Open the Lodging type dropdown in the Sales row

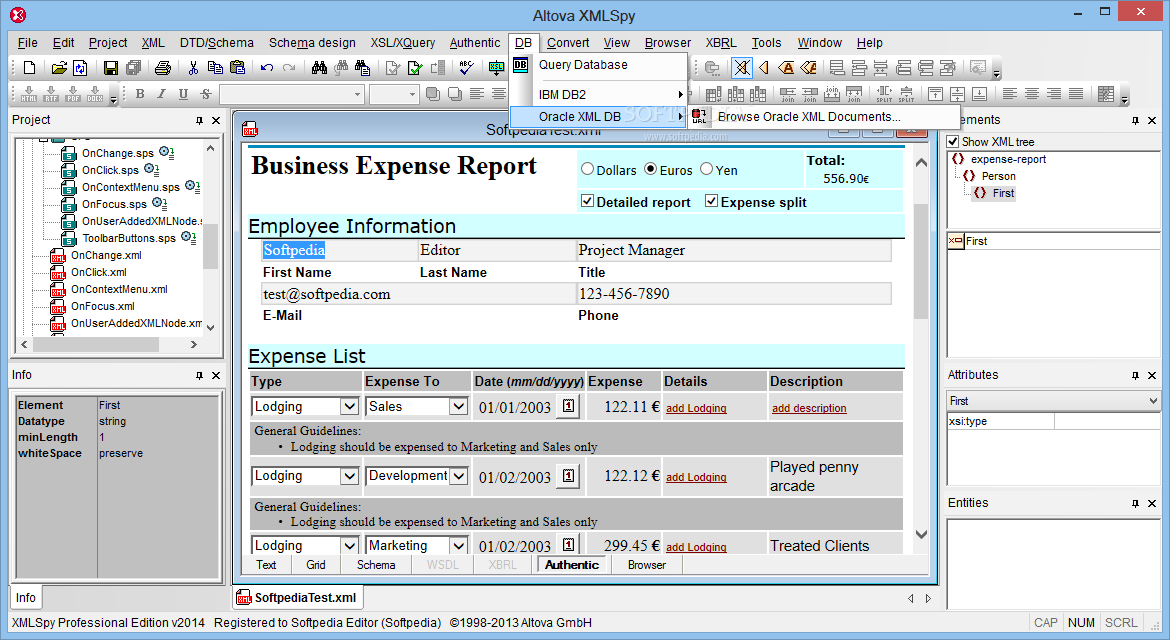click(349, 407)
